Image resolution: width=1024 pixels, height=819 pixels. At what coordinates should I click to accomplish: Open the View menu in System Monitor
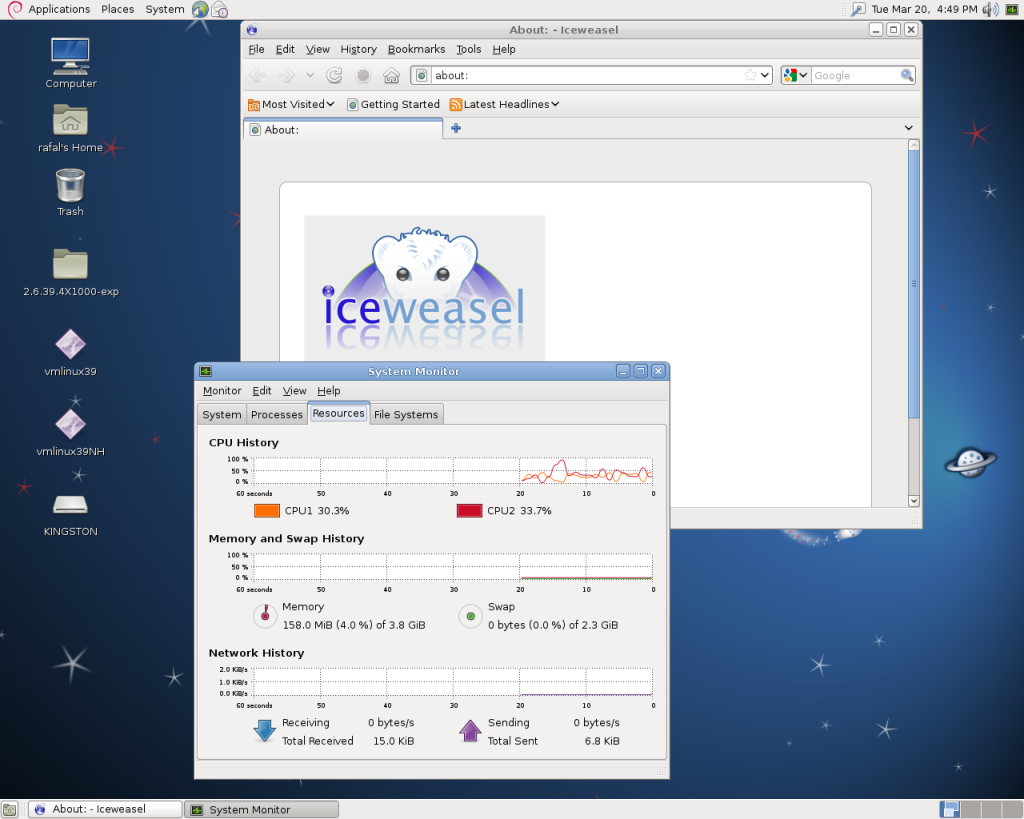coord(295,391)
